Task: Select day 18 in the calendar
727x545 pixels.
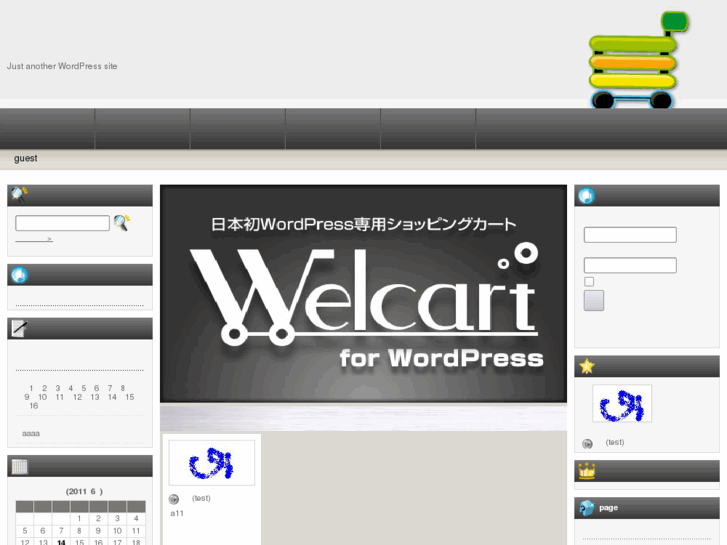Action: (136, 542)
